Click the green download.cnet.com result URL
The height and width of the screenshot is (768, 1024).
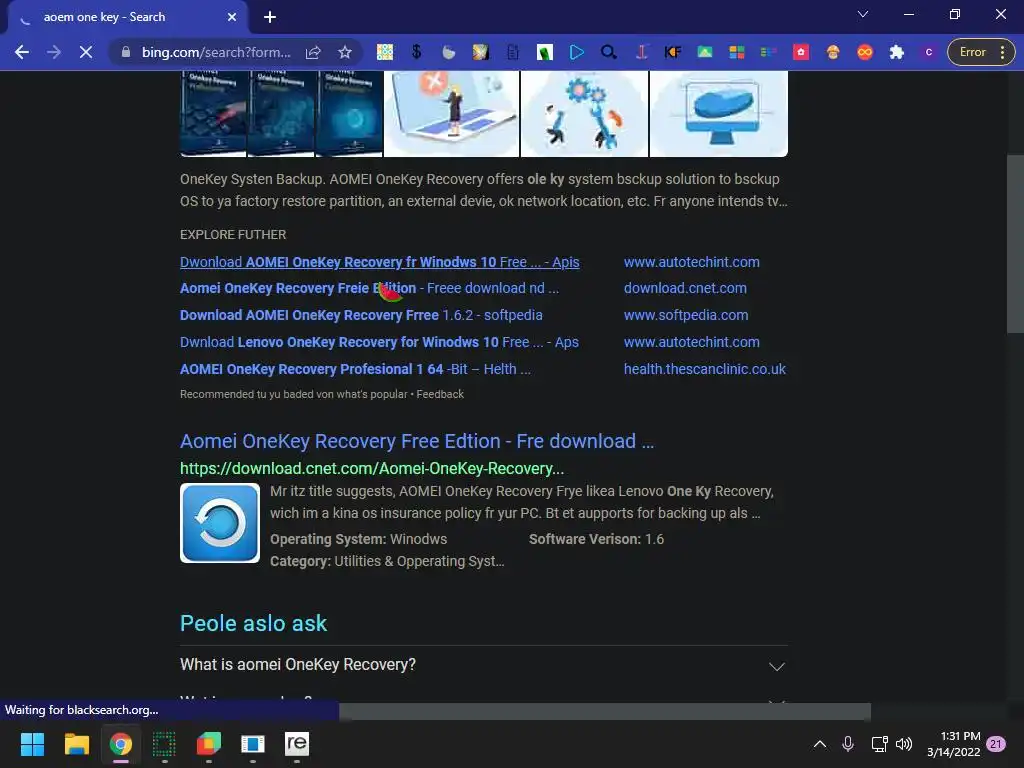pos(372,468)
